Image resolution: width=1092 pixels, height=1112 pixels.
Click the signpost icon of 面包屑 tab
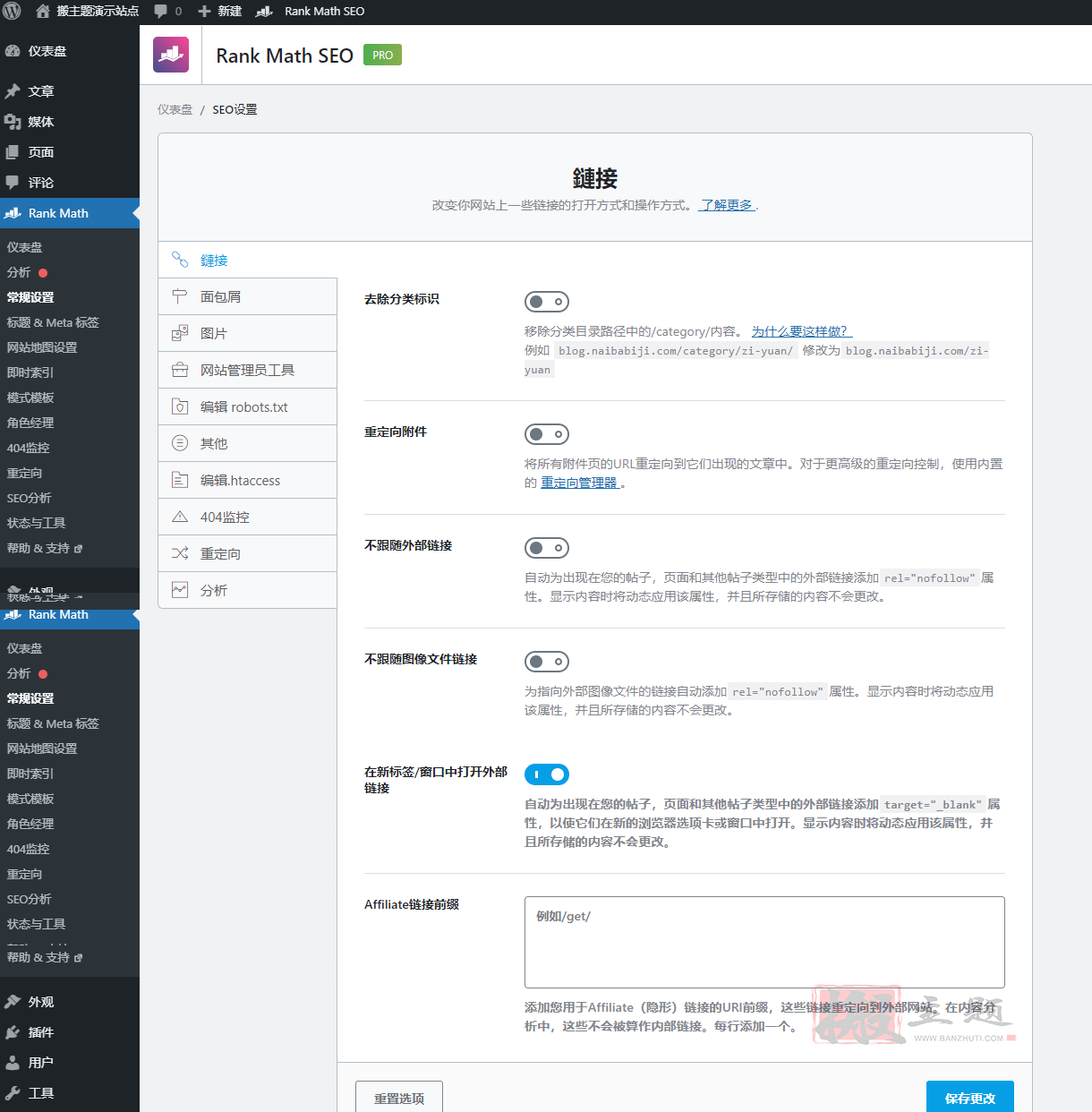(x=180, y=296)
